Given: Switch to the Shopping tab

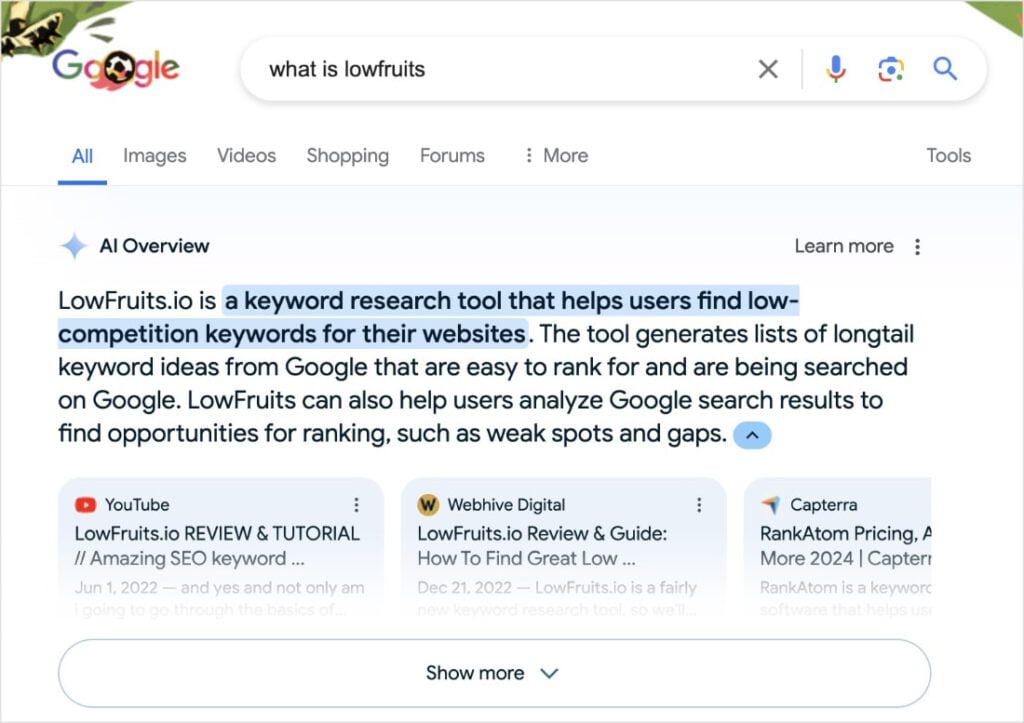Looking at the screenshot, I should [347, 155].
